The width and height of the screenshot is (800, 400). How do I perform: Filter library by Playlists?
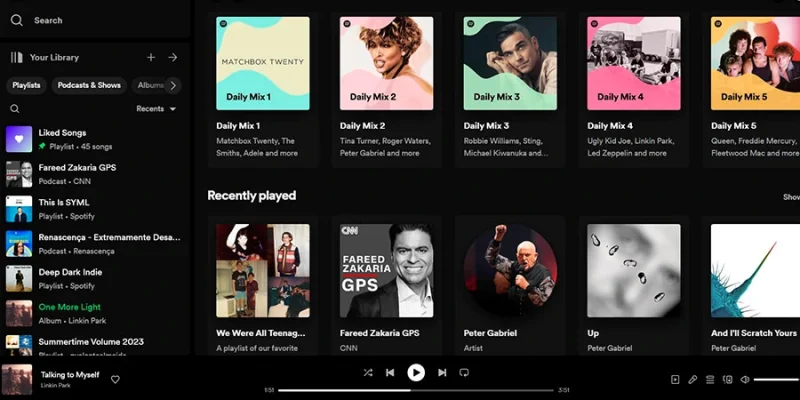pyautogui.click(x=27, y=85)
